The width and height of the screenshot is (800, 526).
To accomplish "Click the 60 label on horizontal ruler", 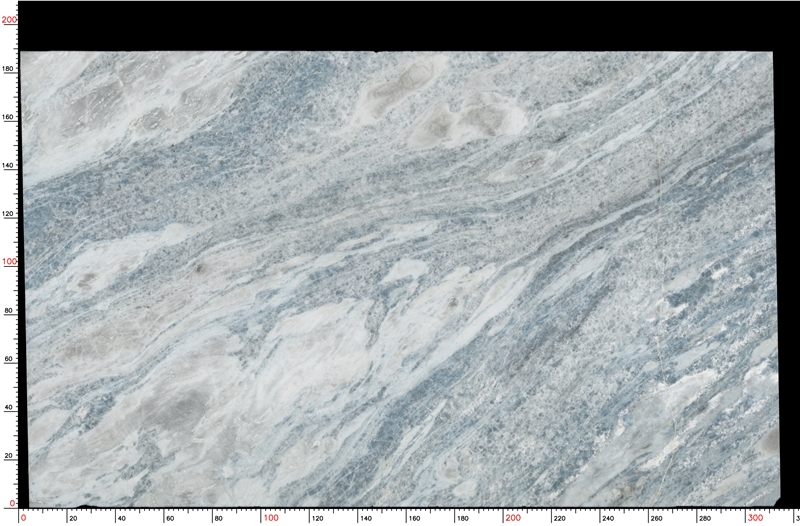I will click(170, 518).
